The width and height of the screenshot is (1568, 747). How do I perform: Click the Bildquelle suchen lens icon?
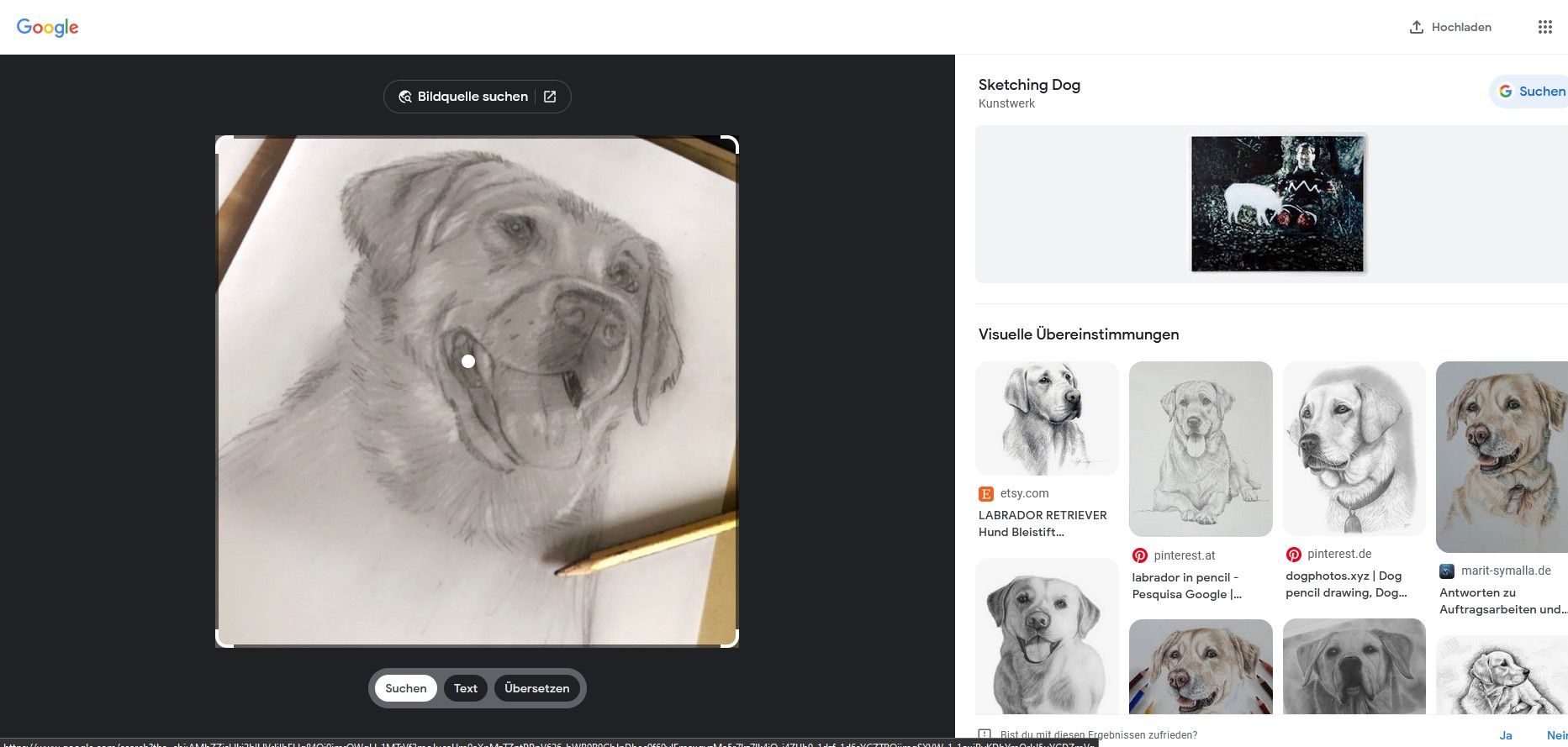coord(405,97)
